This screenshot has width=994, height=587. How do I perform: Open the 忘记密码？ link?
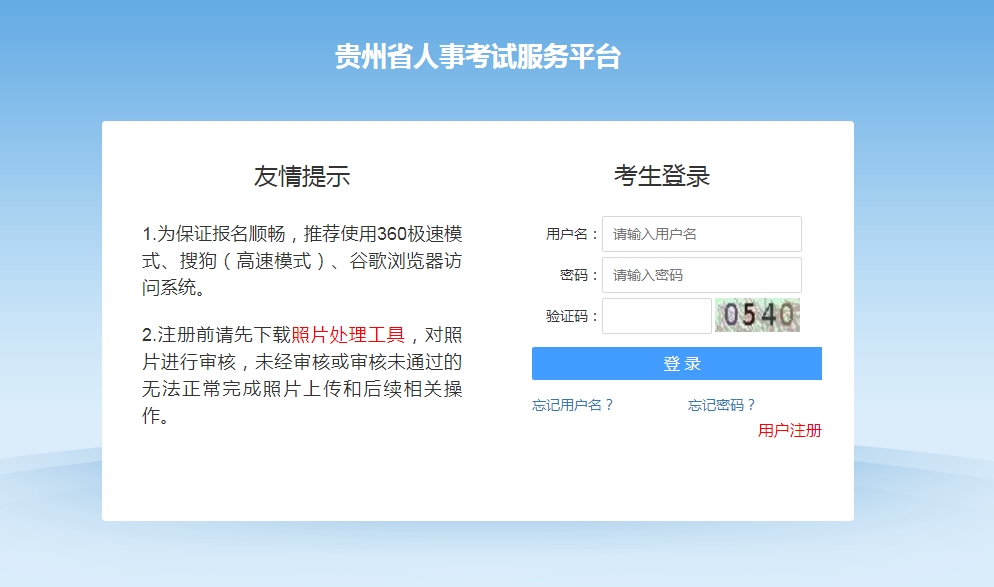point(722,405)
